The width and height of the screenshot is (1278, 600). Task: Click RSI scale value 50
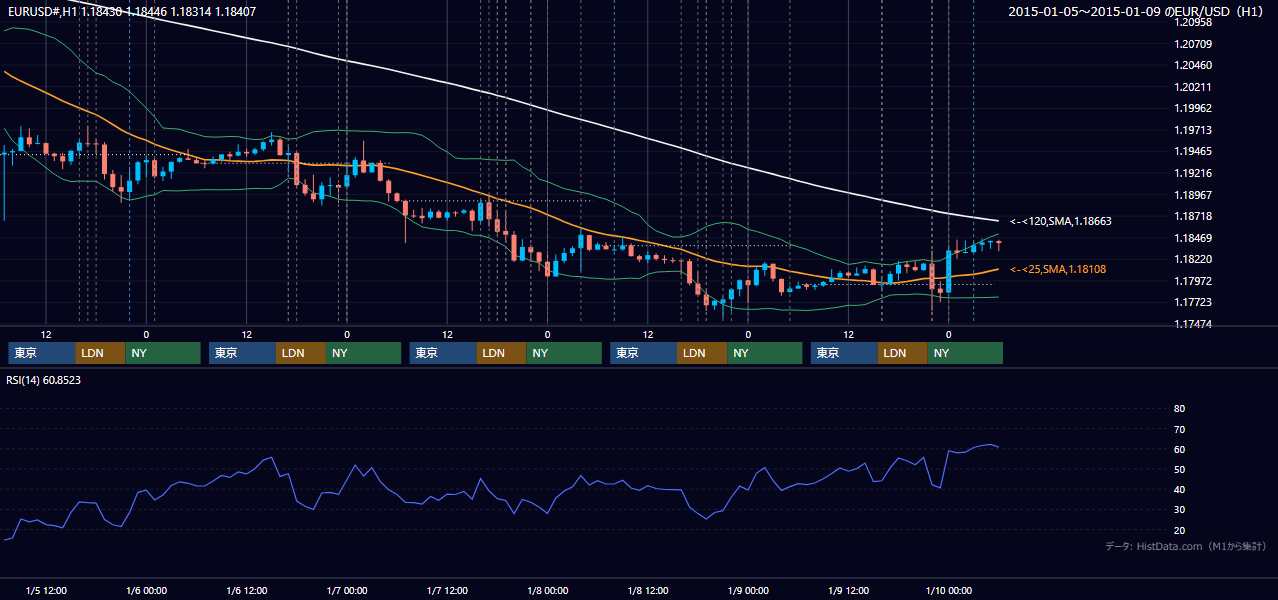coord(1179,469)
